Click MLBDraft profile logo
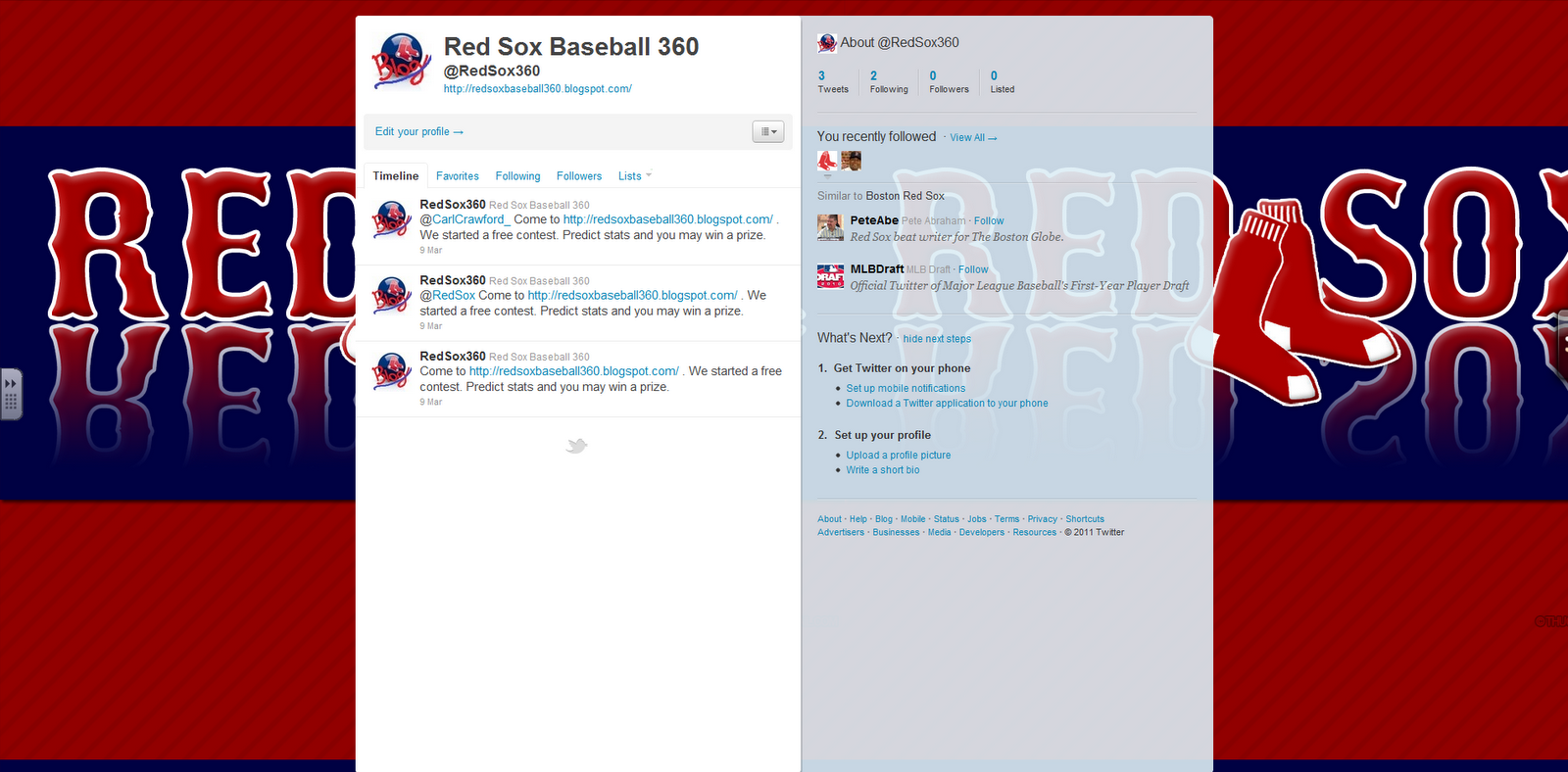Viewport: 1568px width, 772px height. [x=830, y=276]
